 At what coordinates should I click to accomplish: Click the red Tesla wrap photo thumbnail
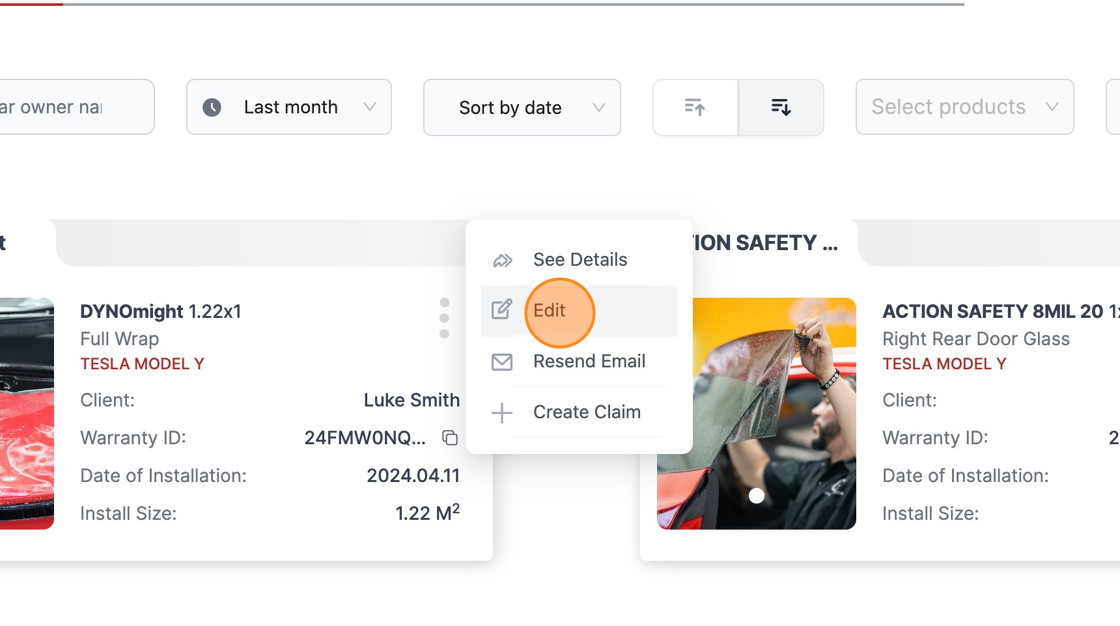[x=26, y=414]
